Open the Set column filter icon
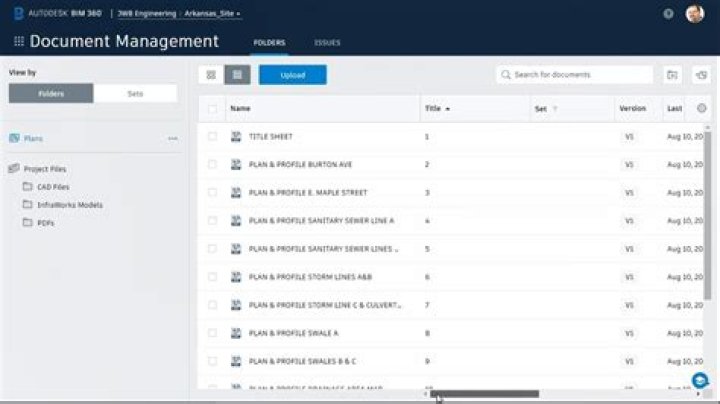The height and width of the screenshot is (404, 720). click(x=555, y=109)
